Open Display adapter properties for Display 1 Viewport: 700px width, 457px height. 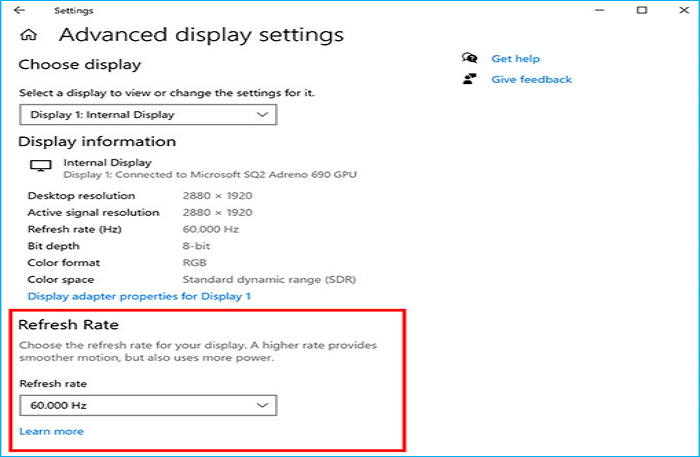click(x=139, y=296)
